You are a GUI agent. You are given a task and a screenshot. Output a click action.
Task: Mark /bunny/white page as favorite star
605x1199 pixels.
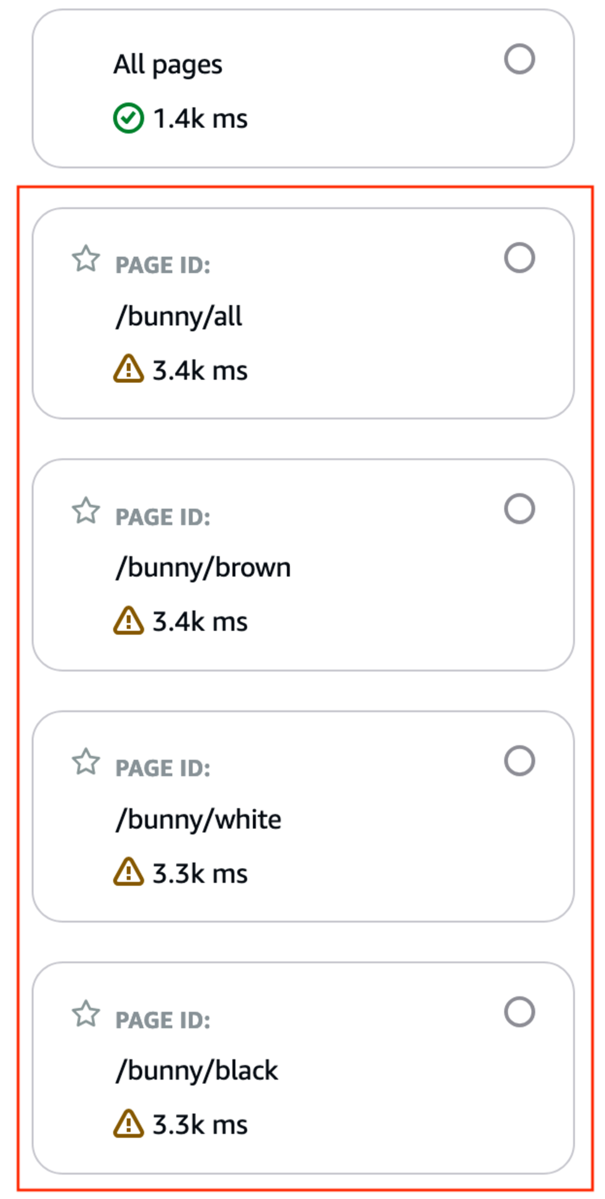tap(86, 762)
